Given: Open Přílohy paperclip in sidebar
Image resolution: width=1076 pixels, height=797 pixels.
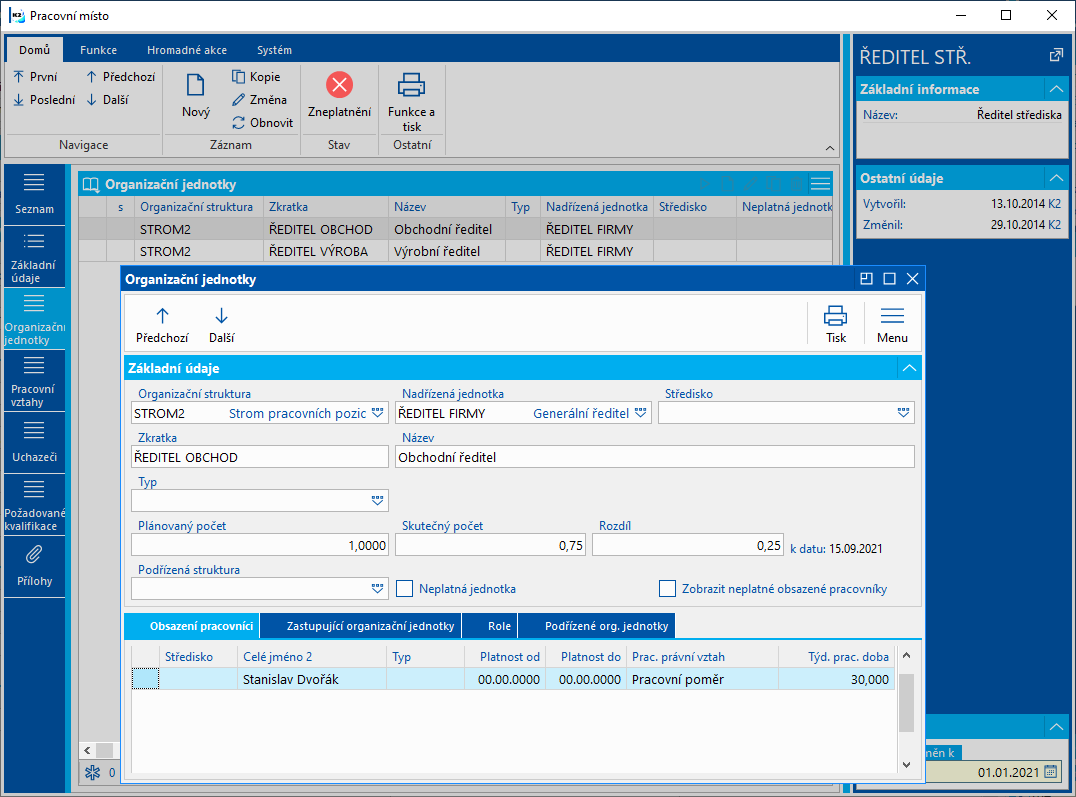Looking at the screenshot, I should 34,555.
